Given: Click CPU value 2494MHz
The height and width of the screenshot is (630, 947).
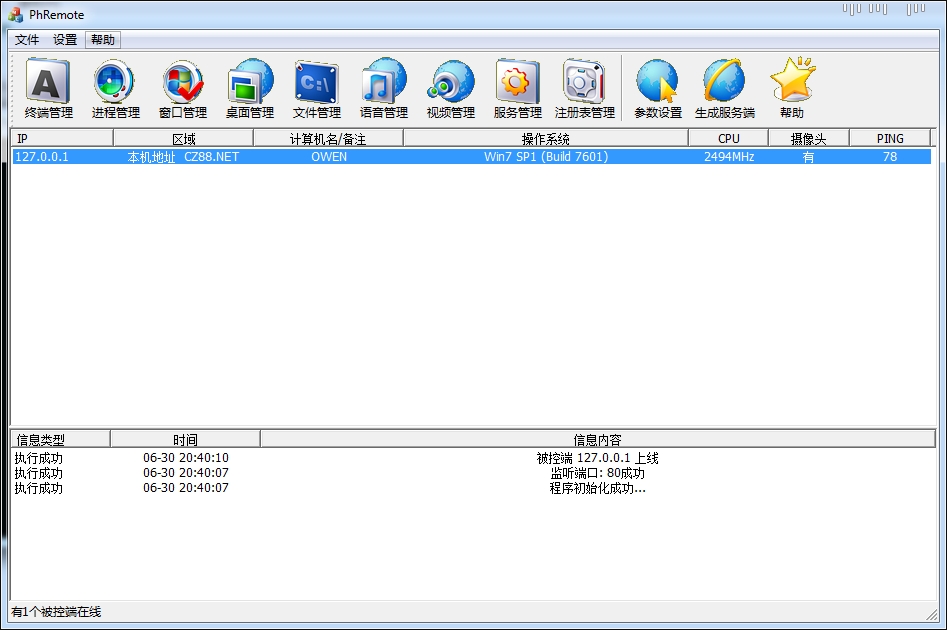Looking at the screenshot, I should [x=729, y=156].
